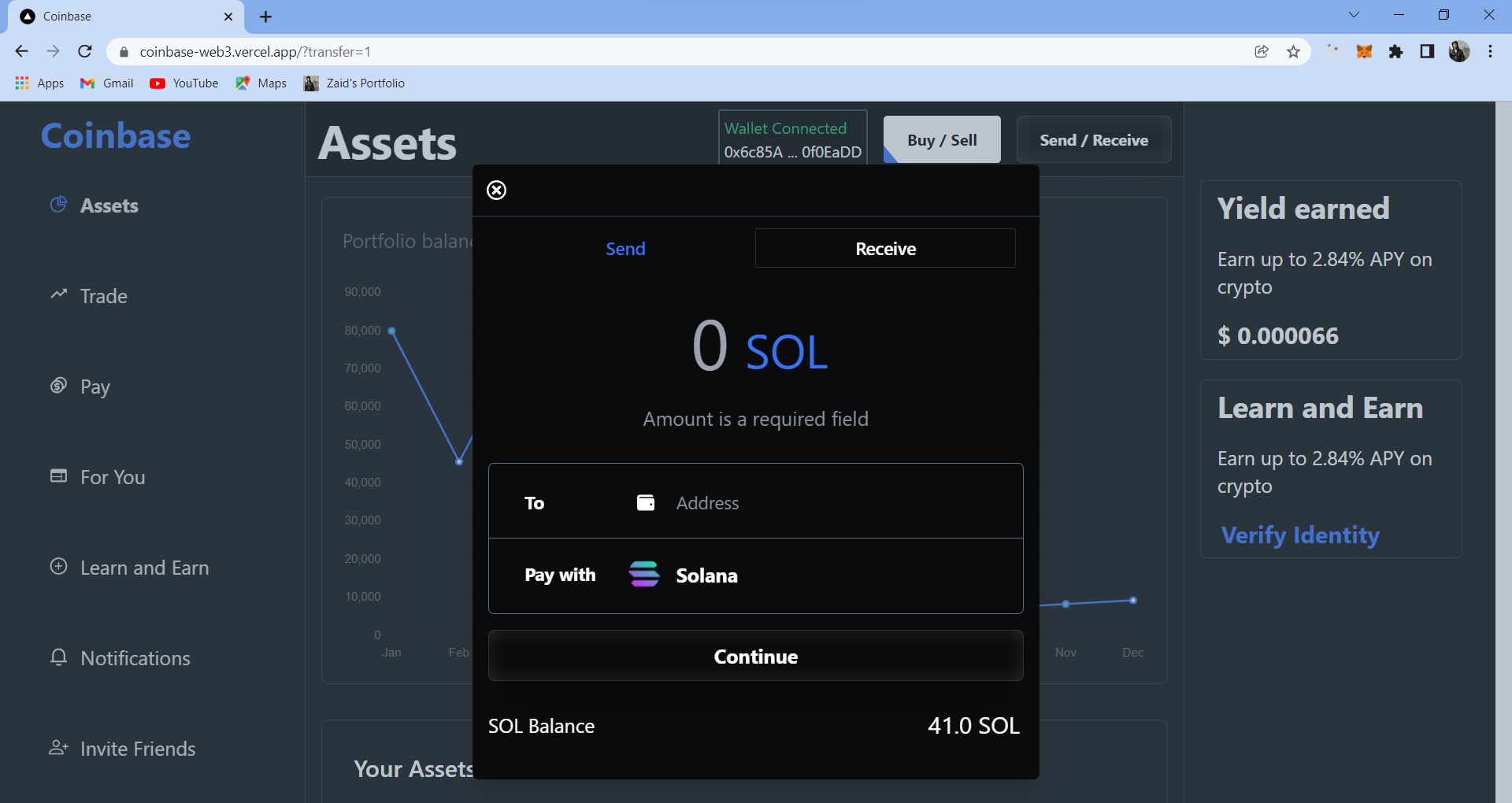Open the Apps bookmark
The height and width of the screenshot is (803, 1512).
39,83
